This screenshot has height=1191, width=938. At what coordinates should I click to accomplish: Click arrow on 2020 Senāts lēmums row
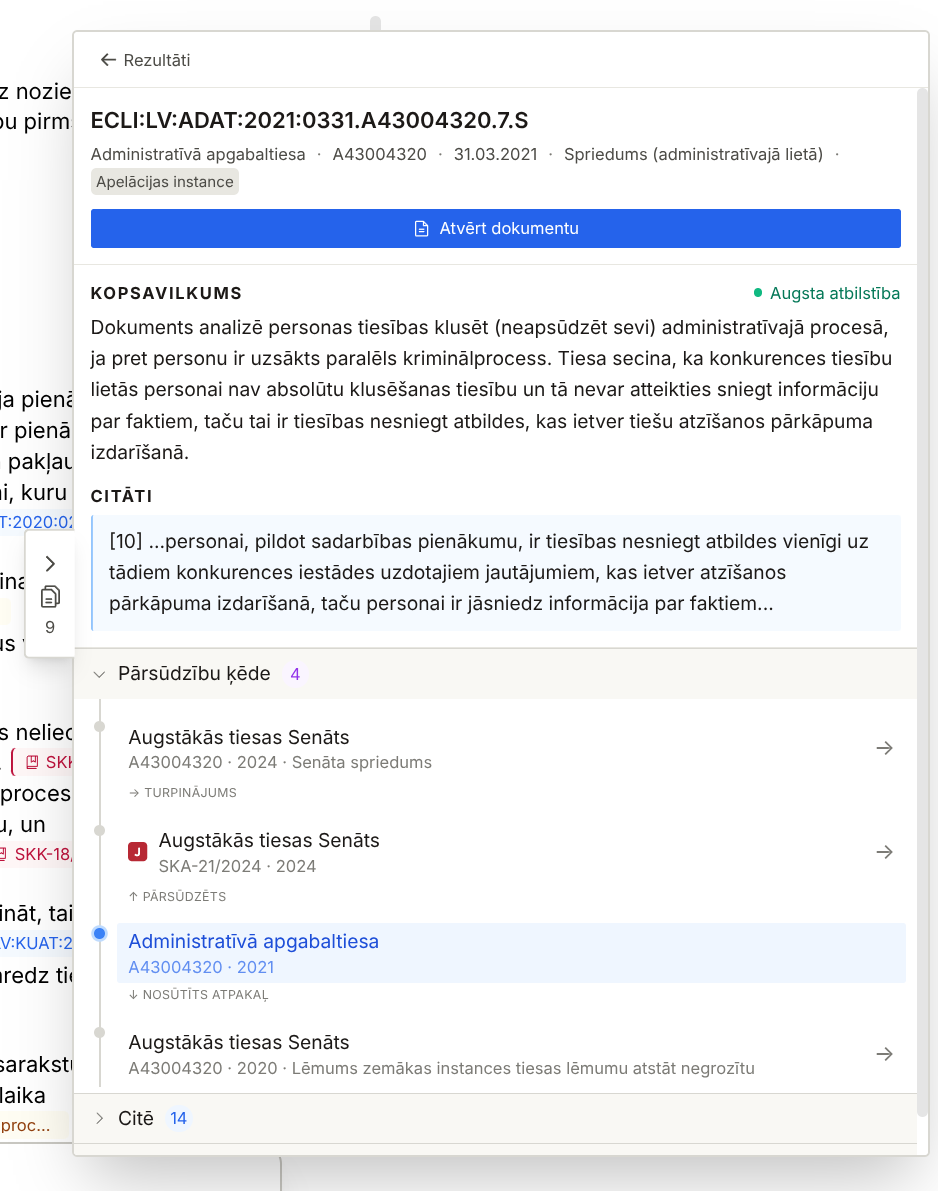(x=884, y=1053)
